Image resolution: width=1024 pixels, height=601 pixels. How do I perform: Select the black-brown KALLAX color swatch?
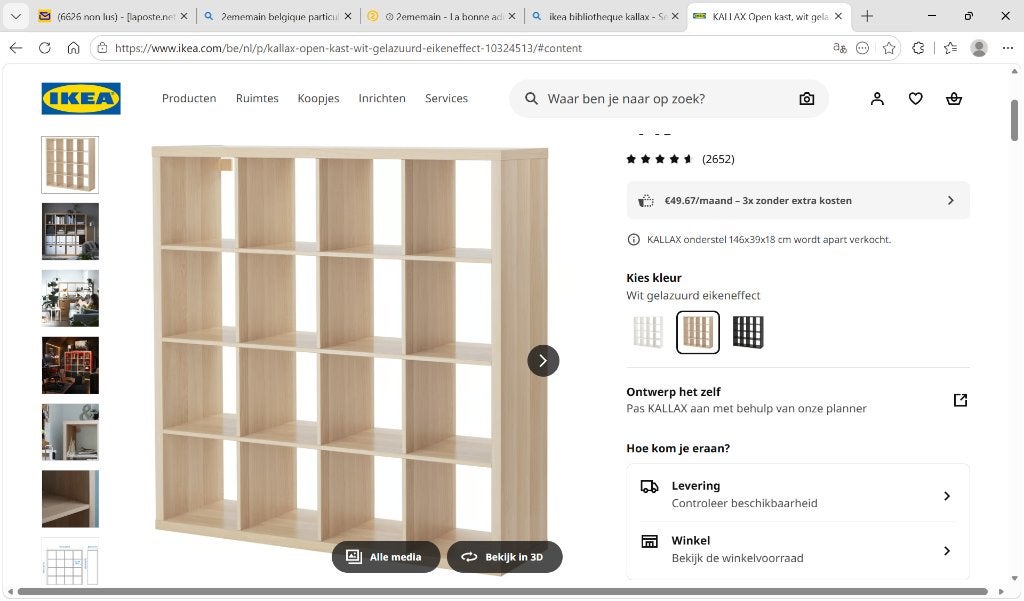[x=748, y=332]
